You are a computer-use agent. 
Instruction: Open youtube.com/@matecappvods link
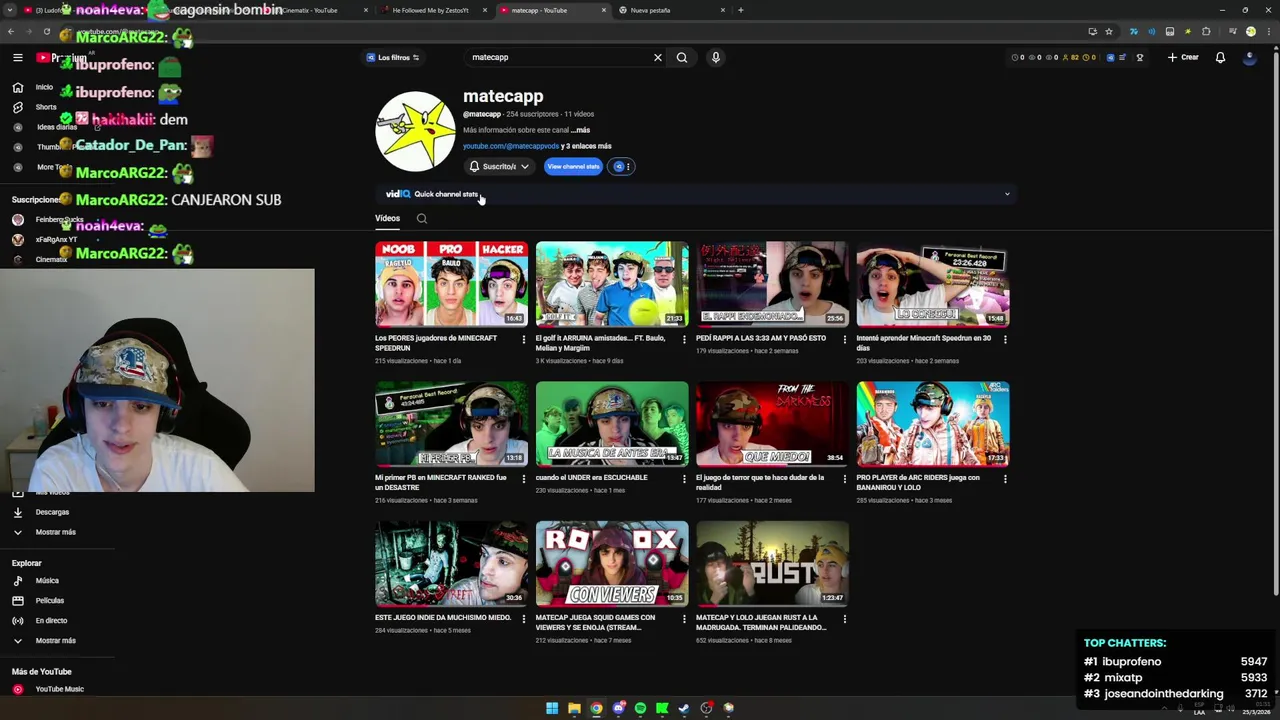[x=510, y=146]
